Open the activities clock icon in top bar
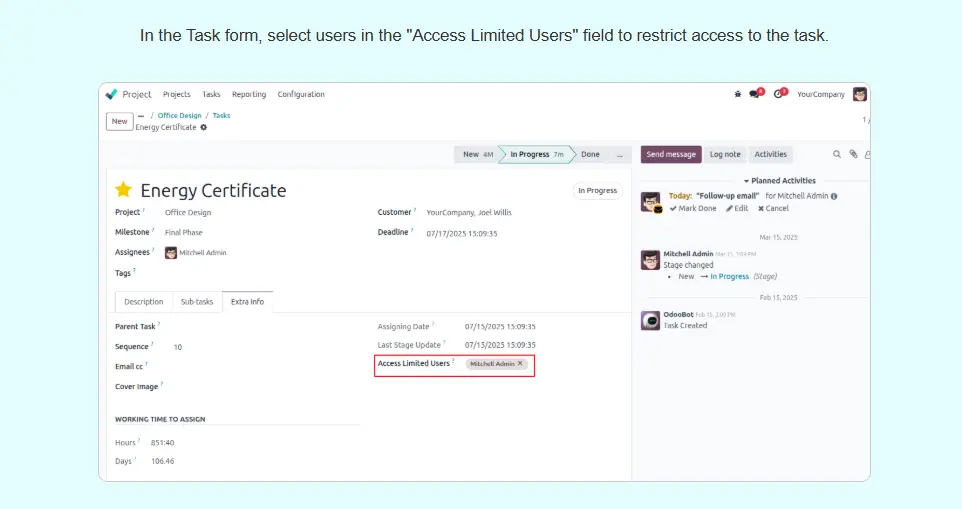This screenshot has height=509, width=962. 779,94
